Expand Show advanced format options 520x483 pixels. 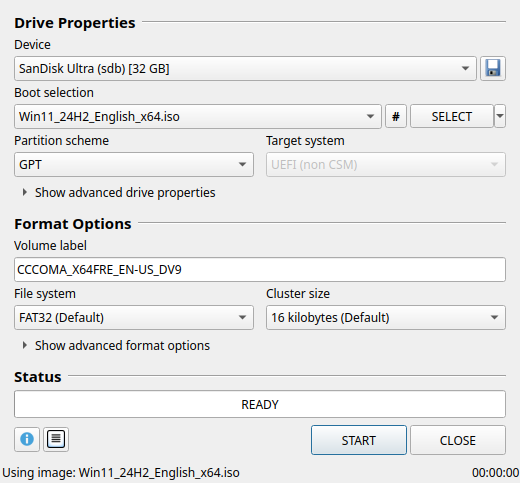tap(116, 346)
